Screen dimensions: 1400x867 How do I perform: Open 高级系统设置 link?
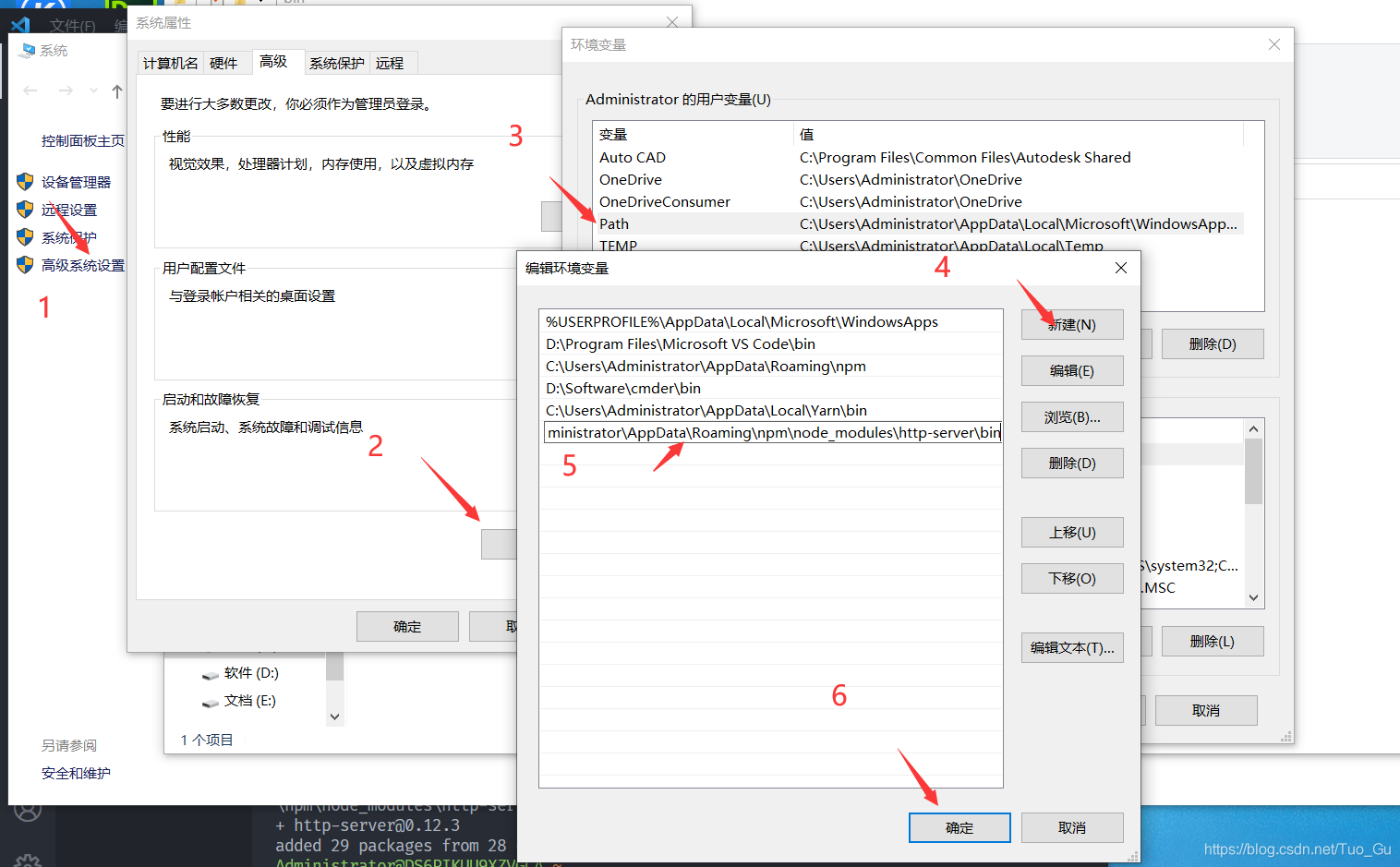[x=83, y=265]
